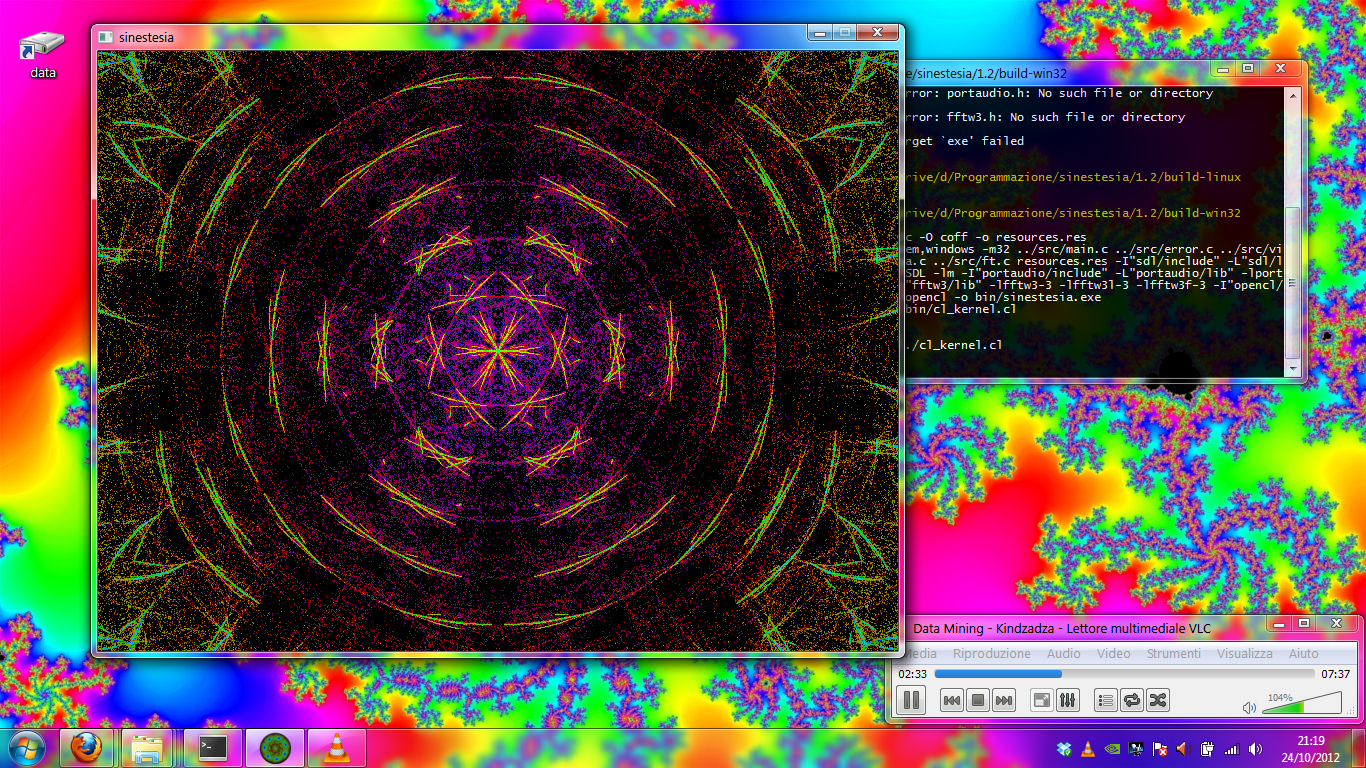Show the VLC playlist
This screenshot has height=768, width=1366.
pyautogui.click(x=1106, y=701)
